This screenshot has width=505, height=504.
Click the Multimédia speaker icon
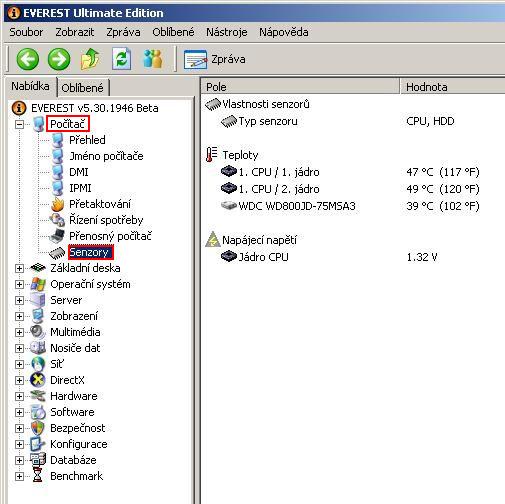click(38, 332)
